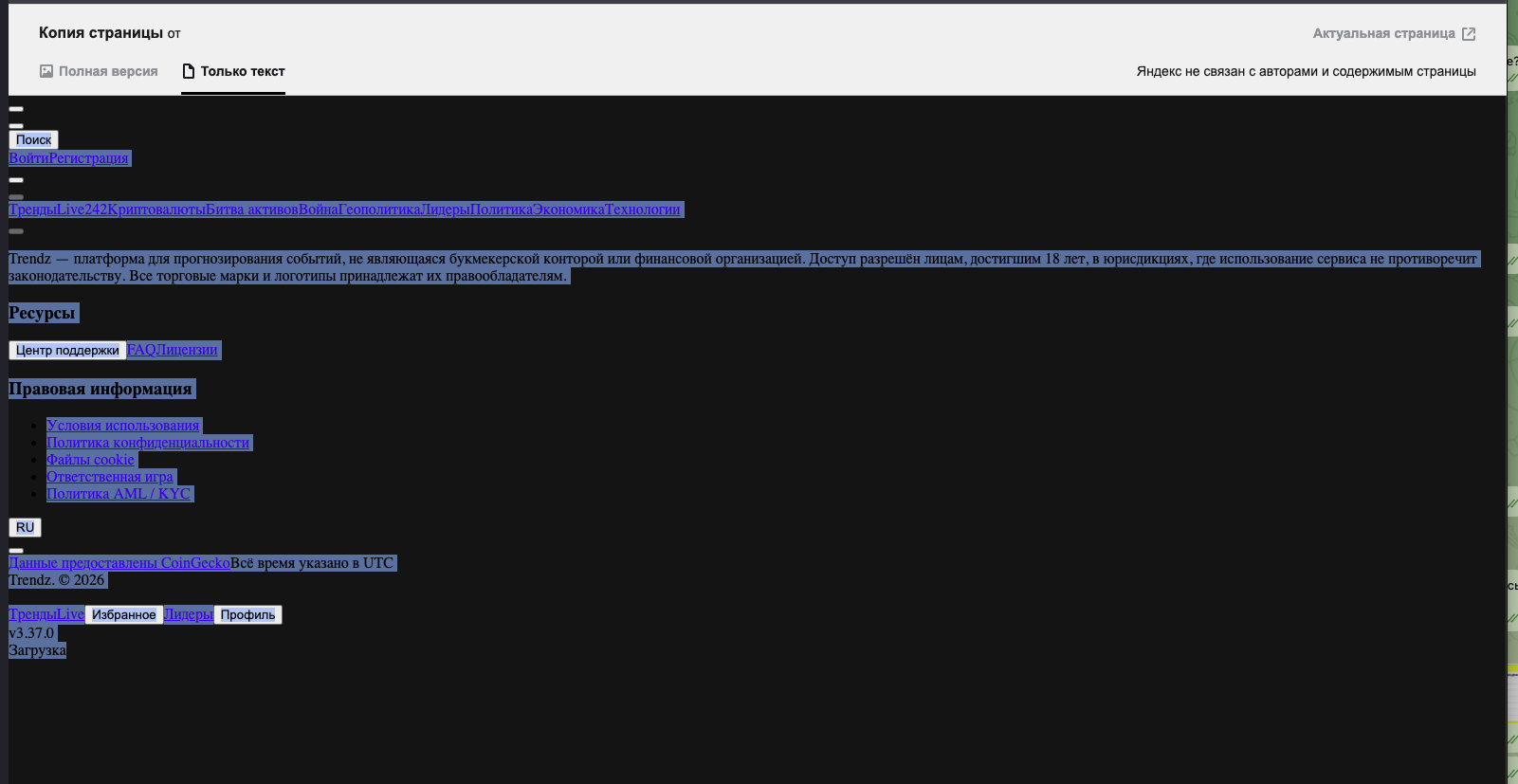The height and width of the screenshot is (784, 1518).
Task: Open the Политика AML / KYC link
Action: tap(119, 494)
